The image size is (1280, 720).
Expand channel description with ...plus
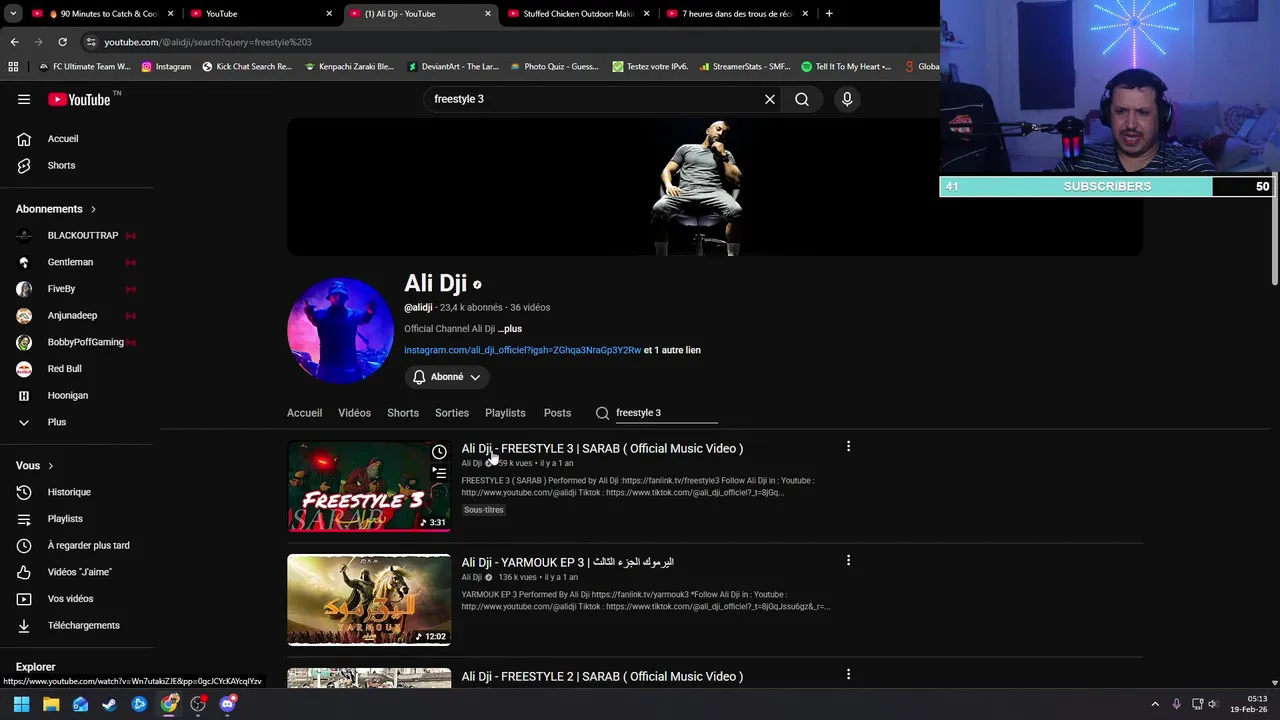[x=510, y=329]
